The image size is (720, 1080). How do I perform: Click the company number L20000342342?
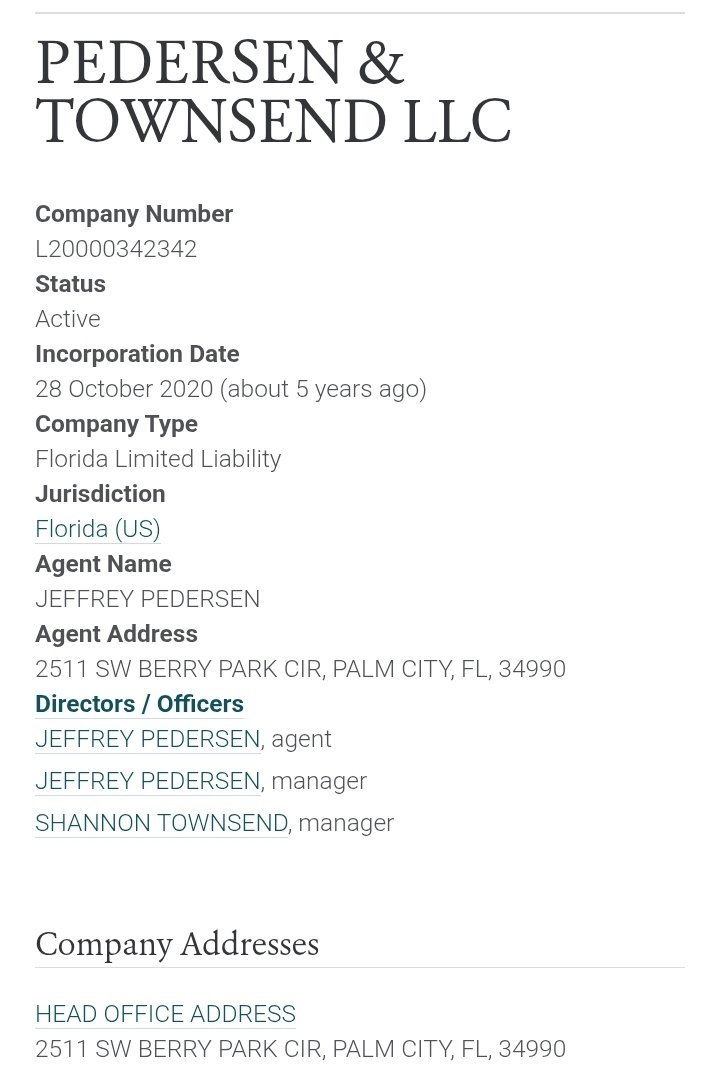(x=116, y=249)
